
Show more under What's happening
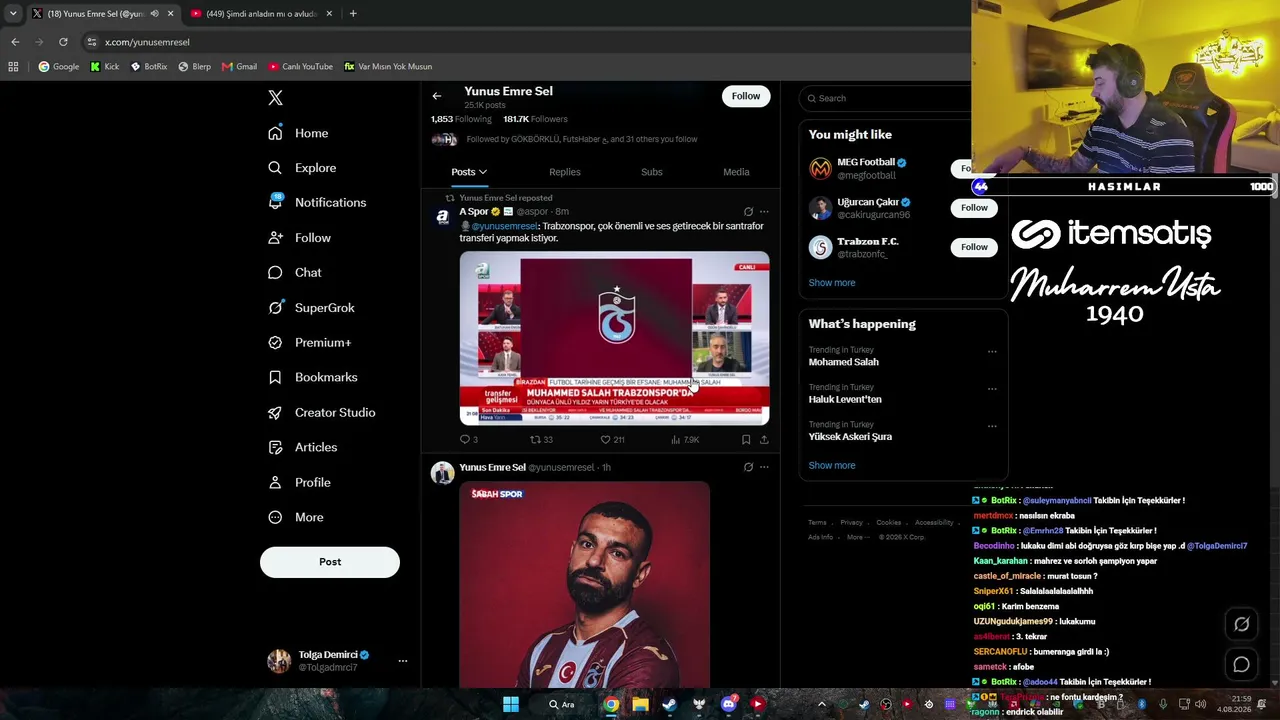coord(832,465)
